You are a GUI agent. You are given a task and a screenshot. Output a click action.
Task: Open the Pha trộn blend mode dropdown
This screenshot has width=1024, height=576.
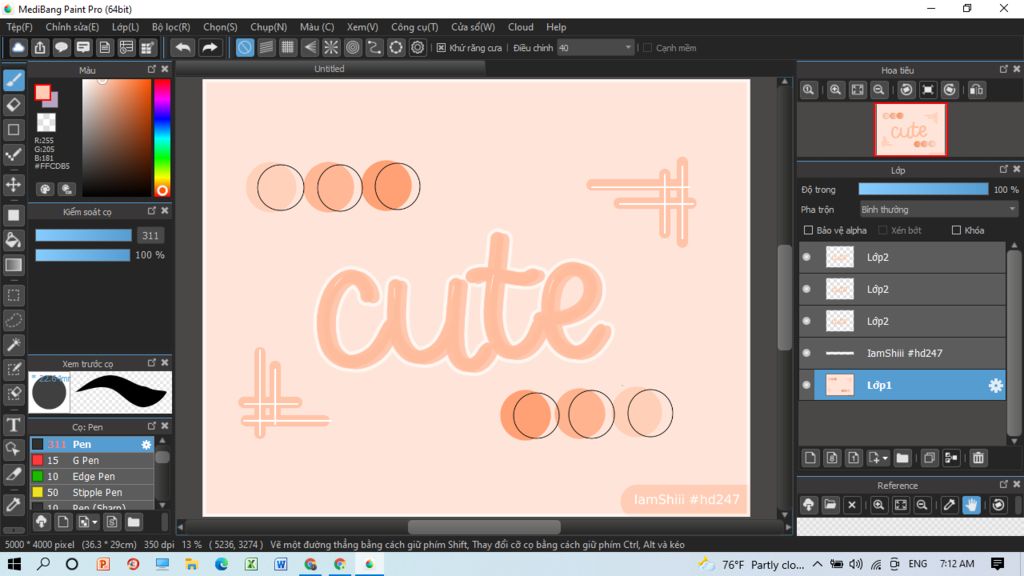[938, 210]
